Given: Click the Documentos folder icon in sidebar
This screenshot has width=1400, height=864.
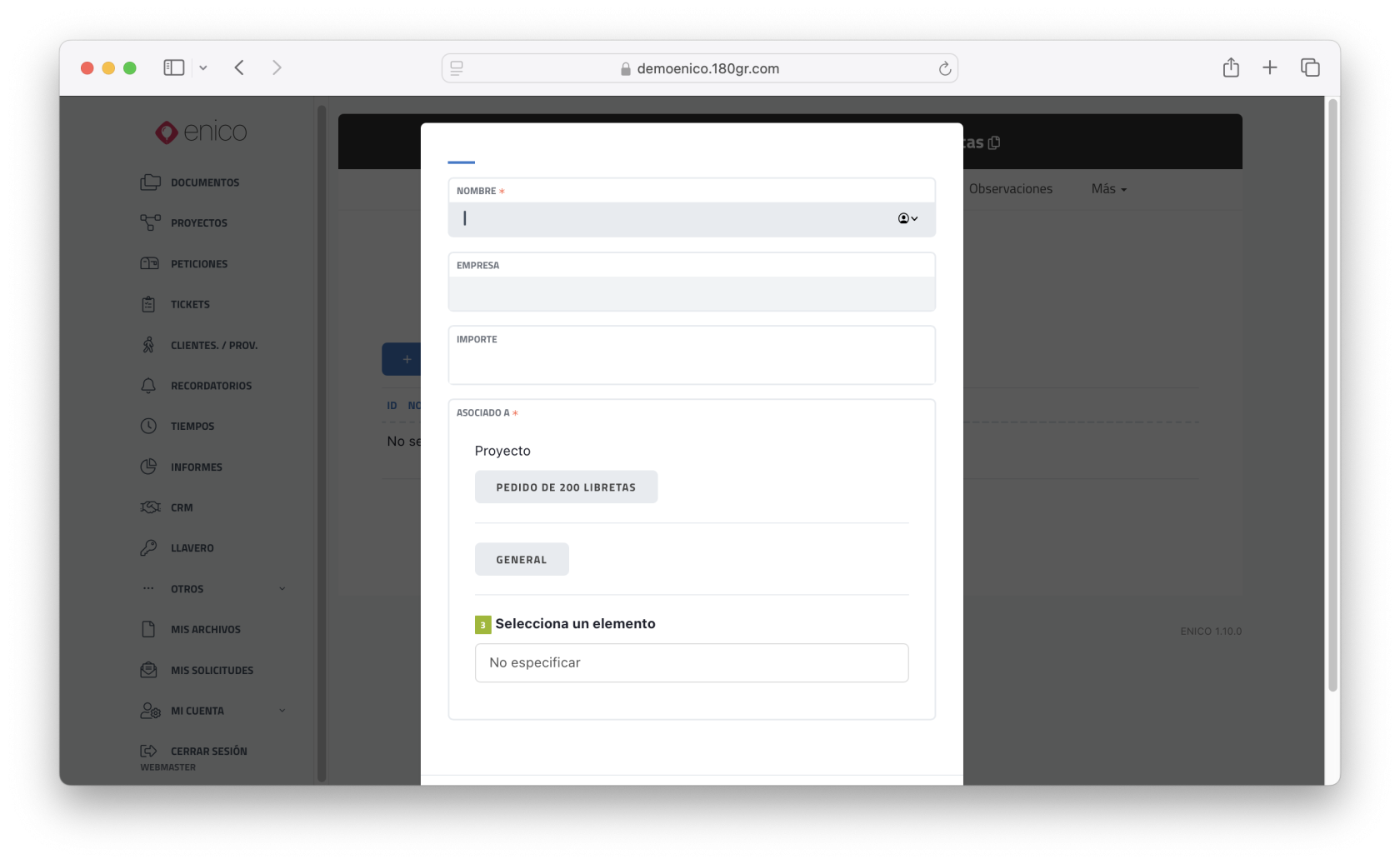Looking at the screenshot, I should click(150, 182).
